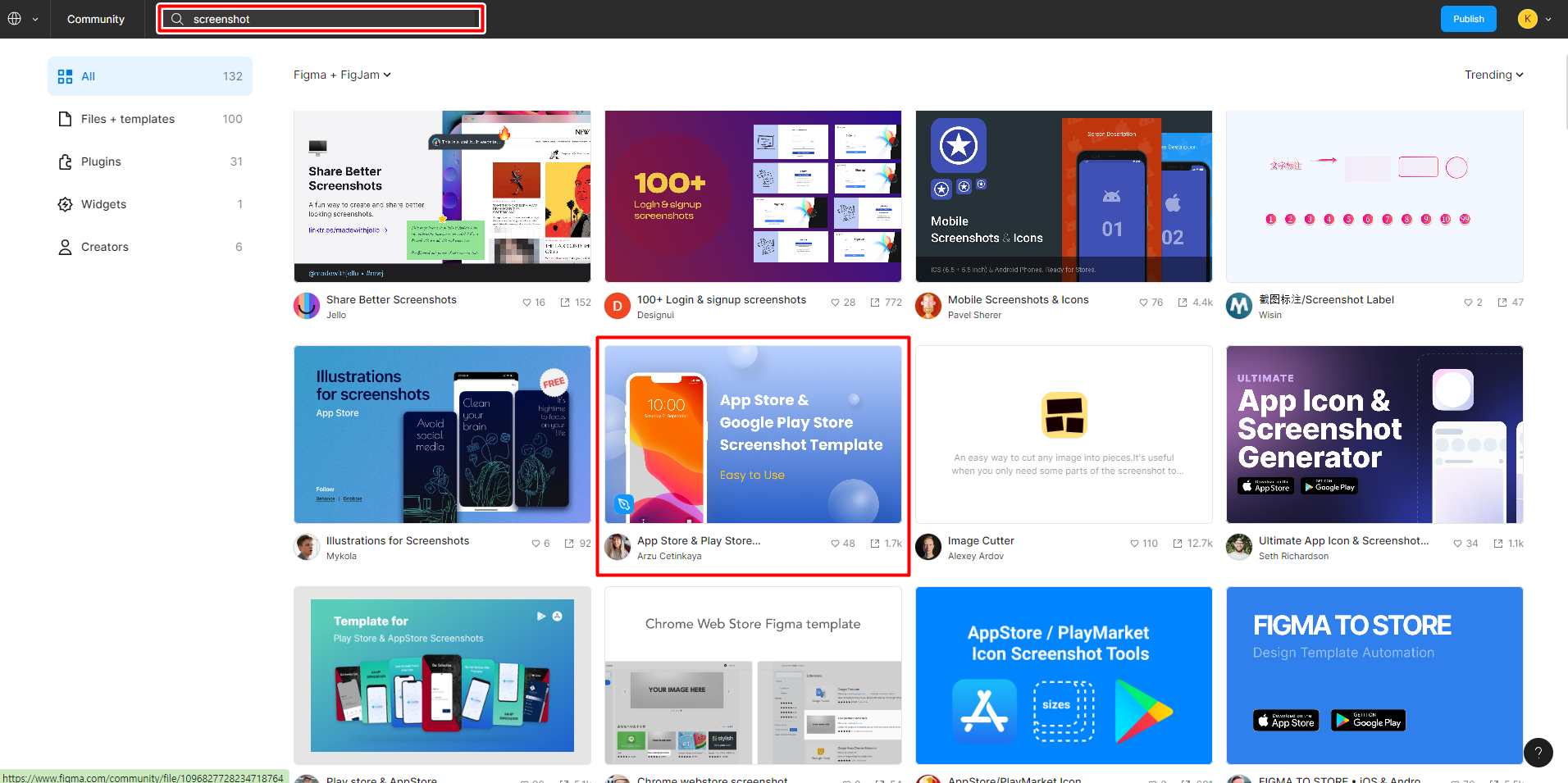Open AppStore / PlayMarket Icon Screenshot Tools thumbnail
1568x783 pixels.
(1064, 676)
